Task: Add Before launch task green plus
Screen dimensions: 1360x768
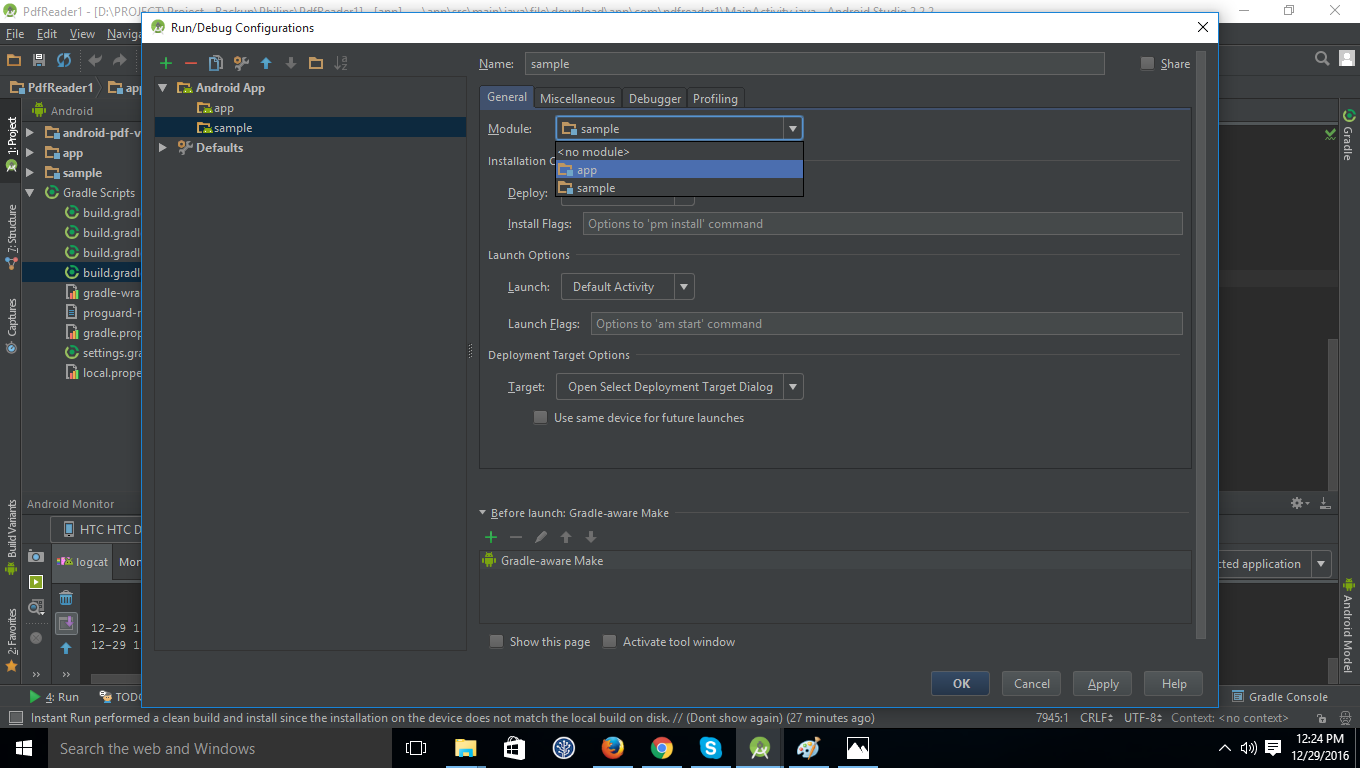Action: [x=491, y=537]
